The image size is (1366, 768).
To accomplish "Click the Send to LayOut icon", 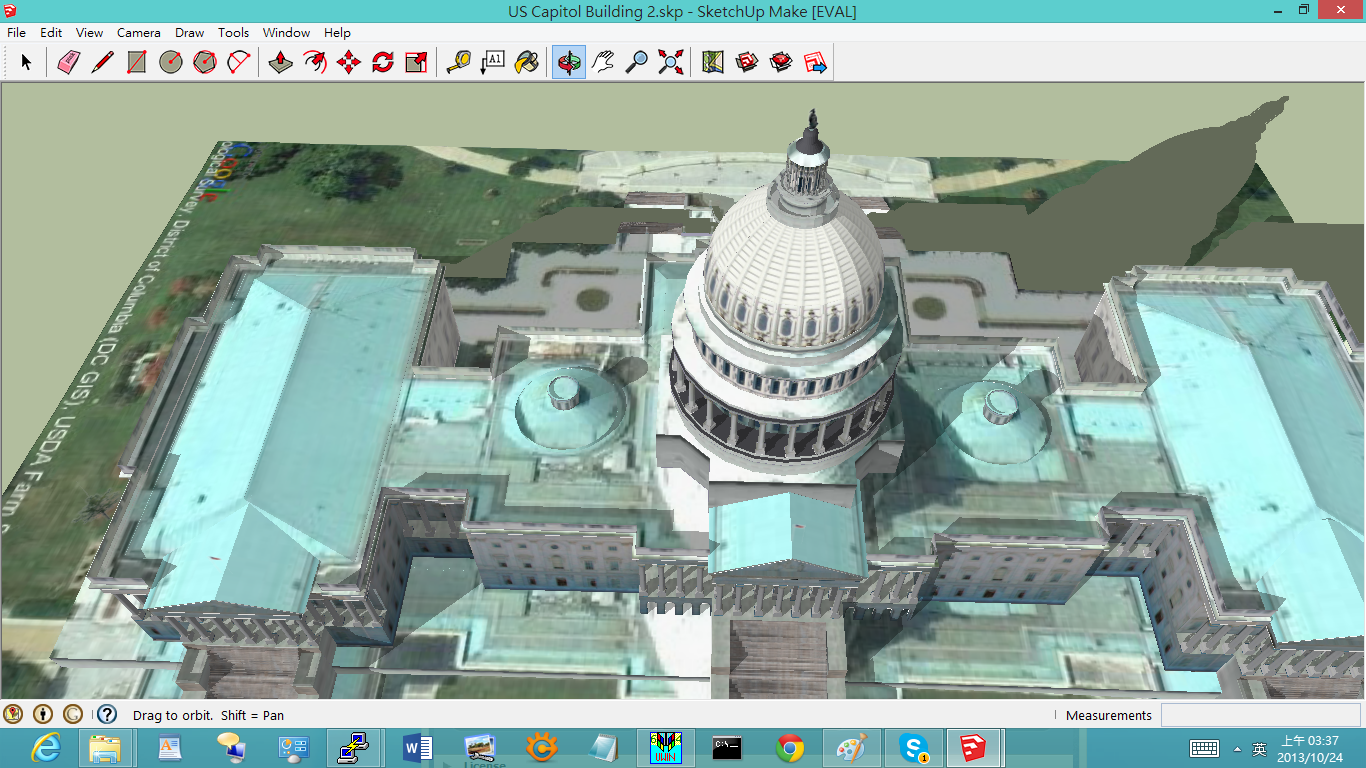I will [815, 62].
